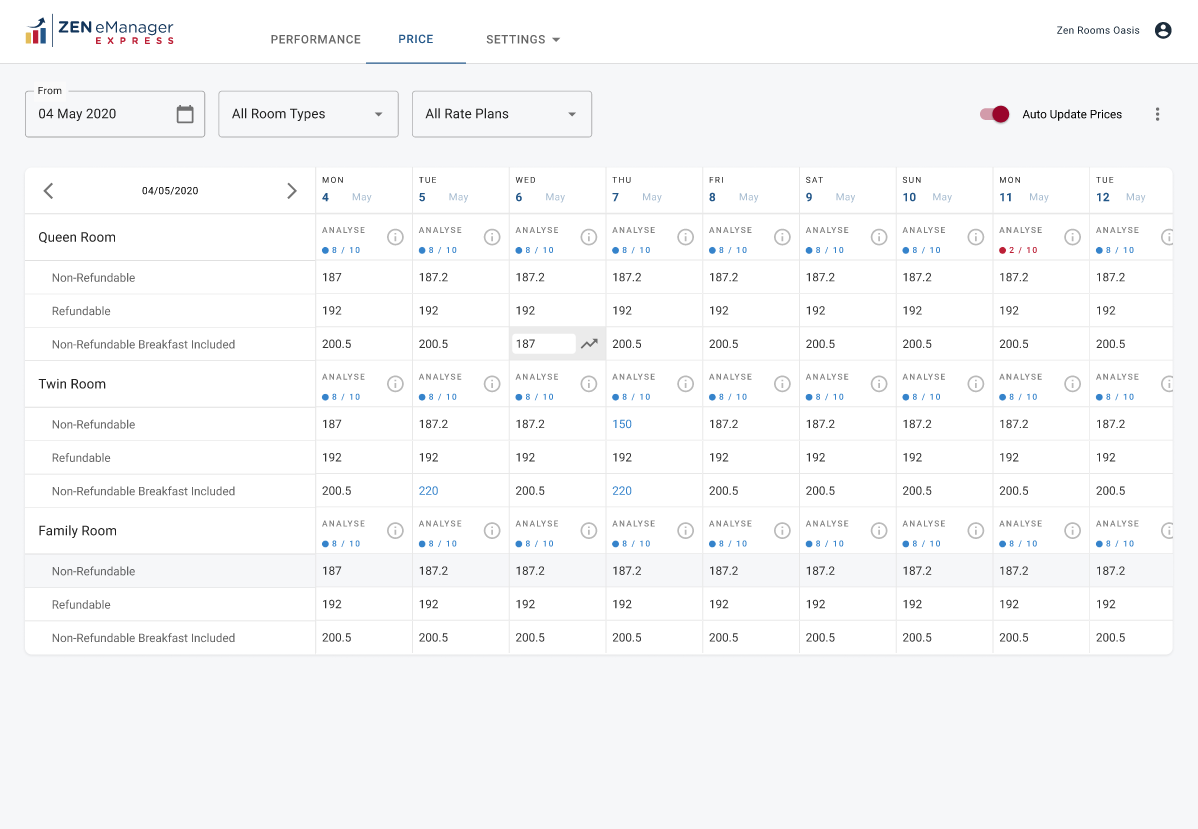
Task: Click ANALYSE for Queen Room on Monday 4
Action: (343, 229)
